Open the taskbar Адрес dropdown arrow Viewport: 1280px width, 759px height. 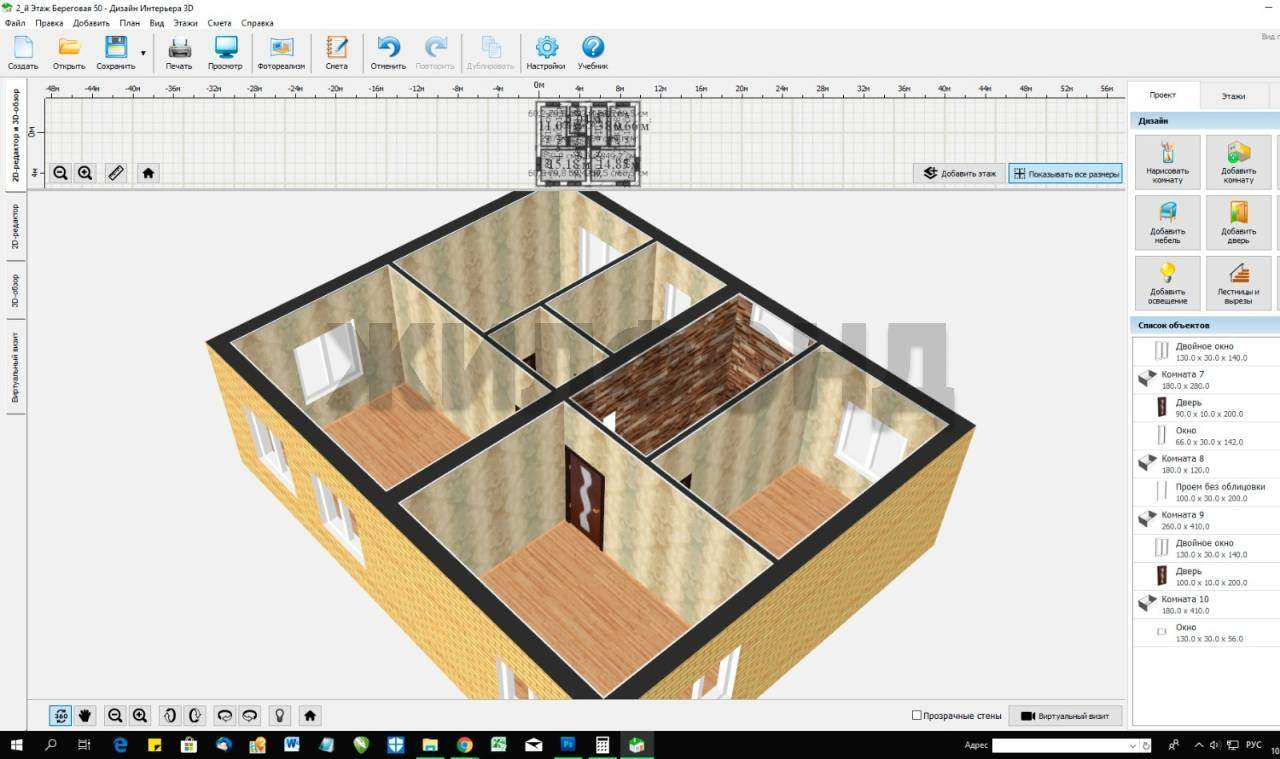tap(1133, 746)
